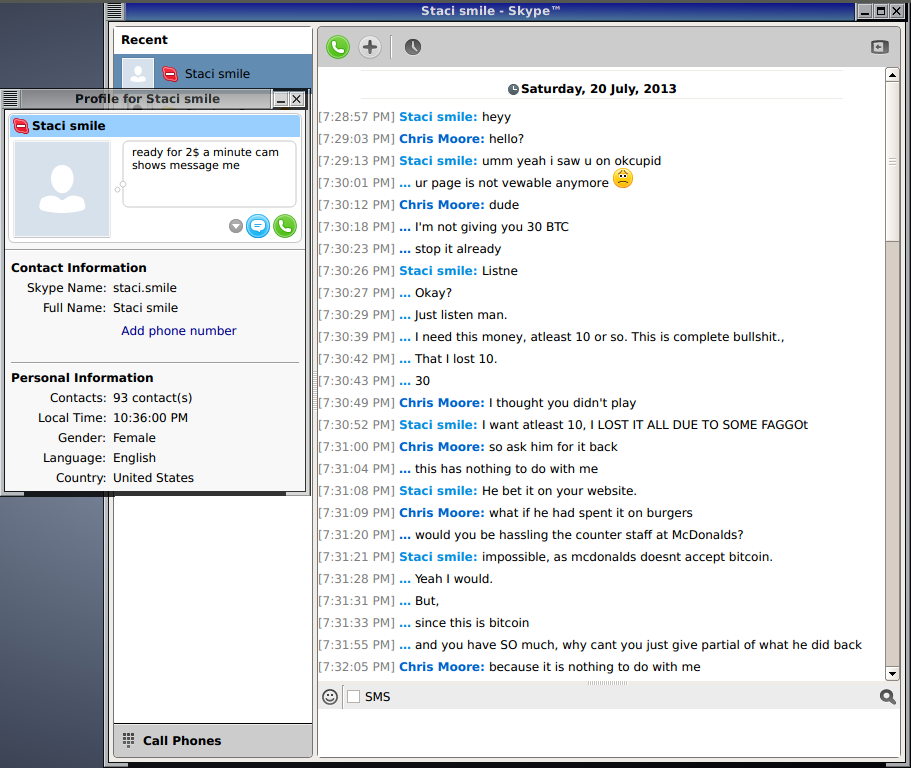Open the emoticon picker smiley icon
Screen dimensions: 911x768
point(330,697)
